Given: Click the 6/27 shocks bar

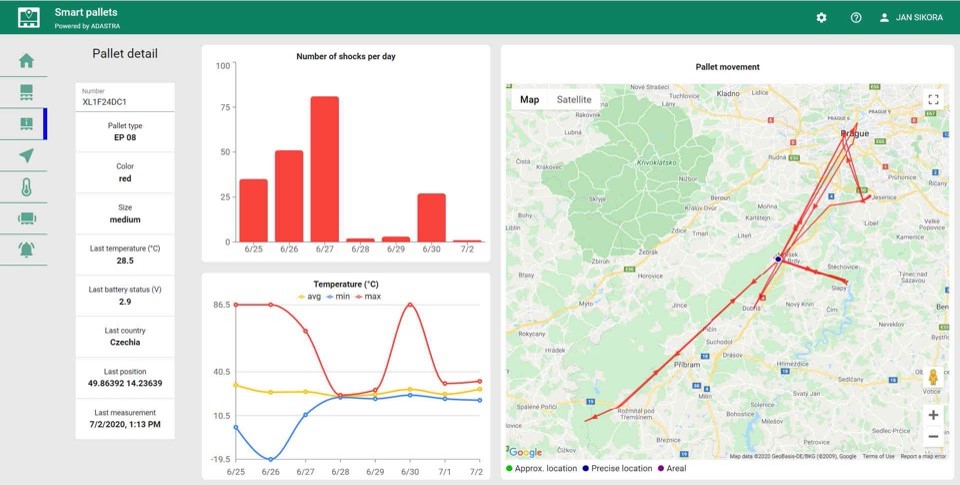Looking at the screenshot, I should pos(324,169).
